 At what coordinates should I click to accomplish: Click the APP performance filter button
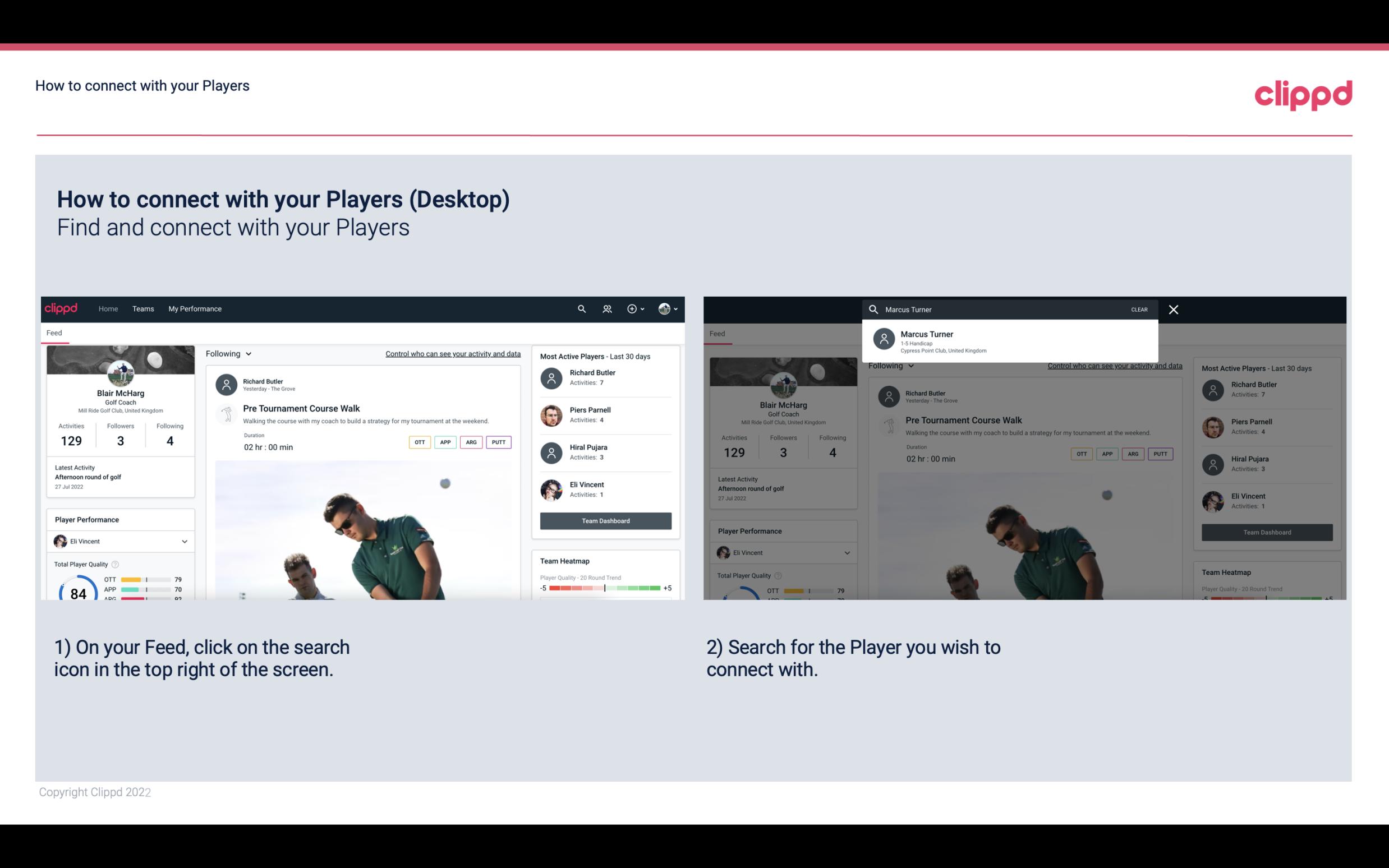pyautogui.click(x=443, y=442)
